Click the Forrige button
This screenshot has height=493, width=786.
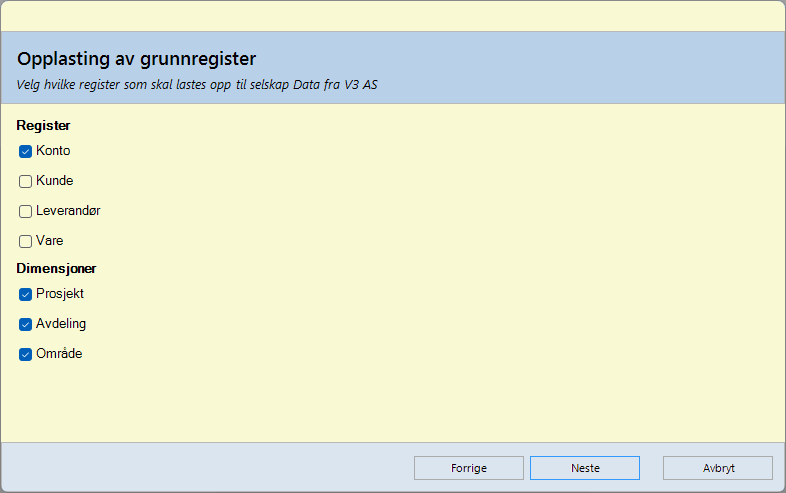(469, 468)
